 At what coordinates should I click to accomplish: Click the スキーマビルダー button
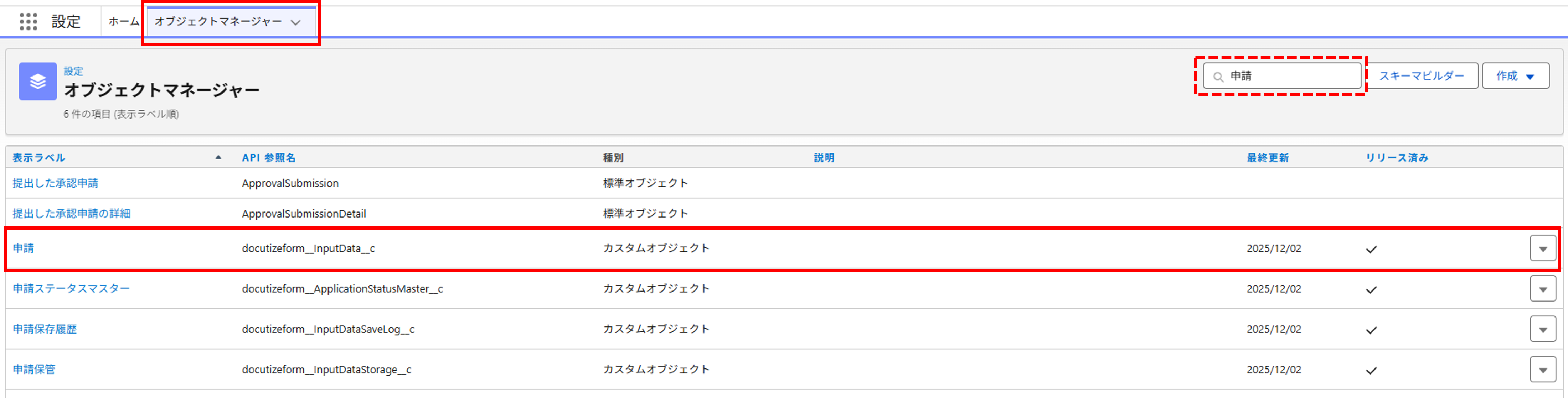(1421, 76)
